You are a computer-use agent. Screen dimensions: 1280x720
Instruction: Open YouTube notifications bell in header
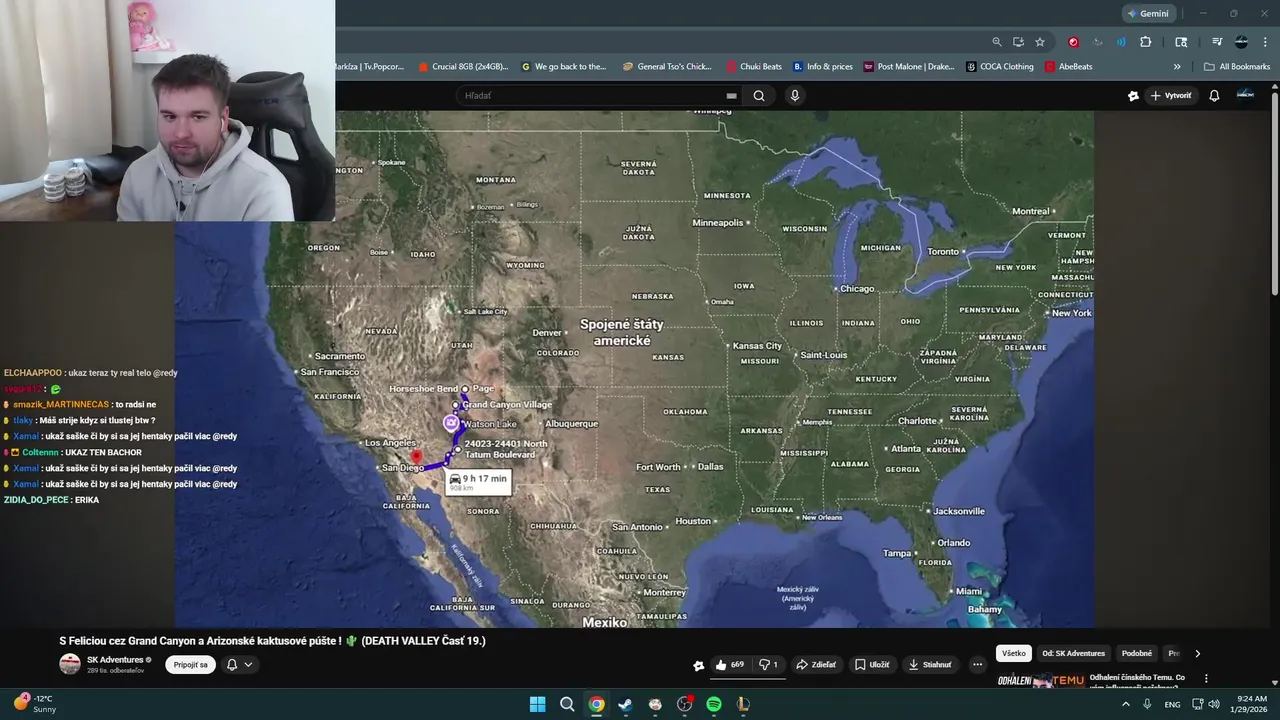coord(1214,96)
